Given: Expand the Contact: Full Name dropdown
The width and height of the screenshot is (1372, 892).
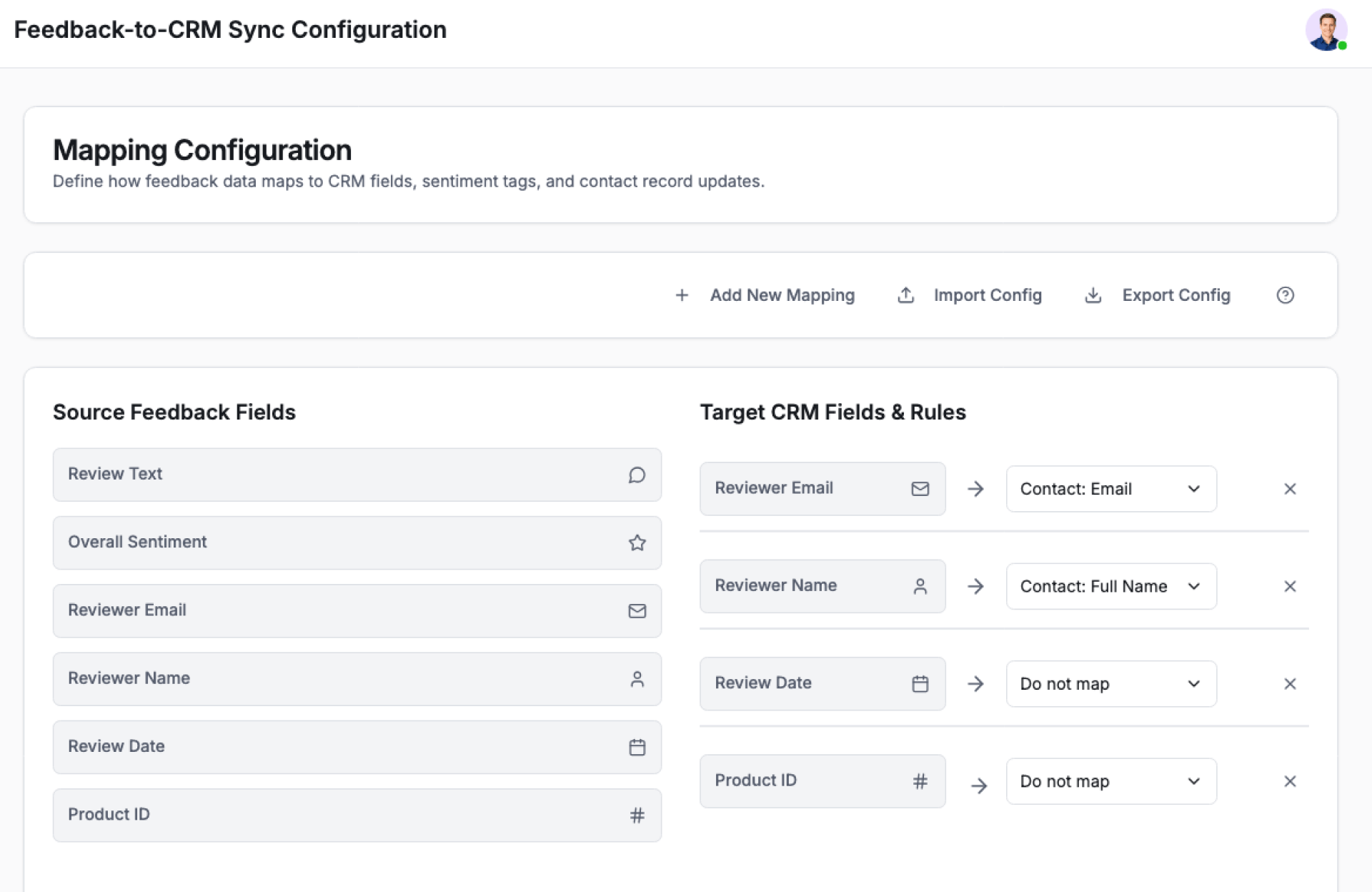Looking at the screenshot, I should click(x=1110, y=587).
